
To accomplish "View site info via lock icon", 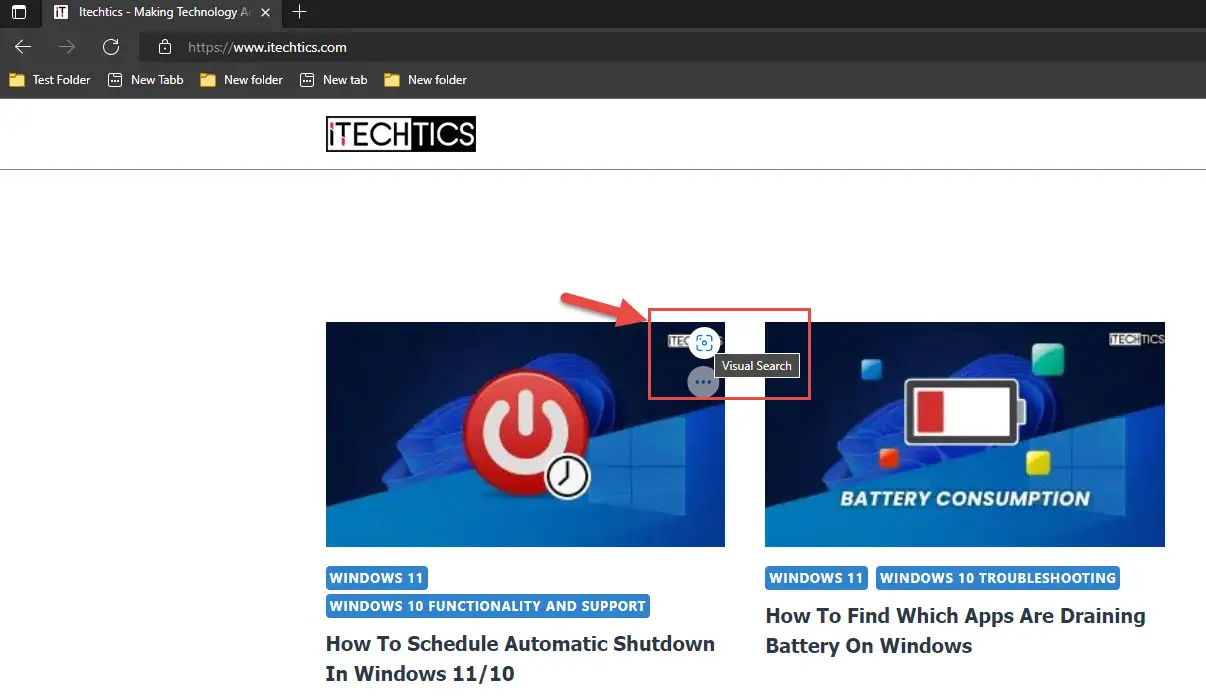I will click(x=166, y=47).
